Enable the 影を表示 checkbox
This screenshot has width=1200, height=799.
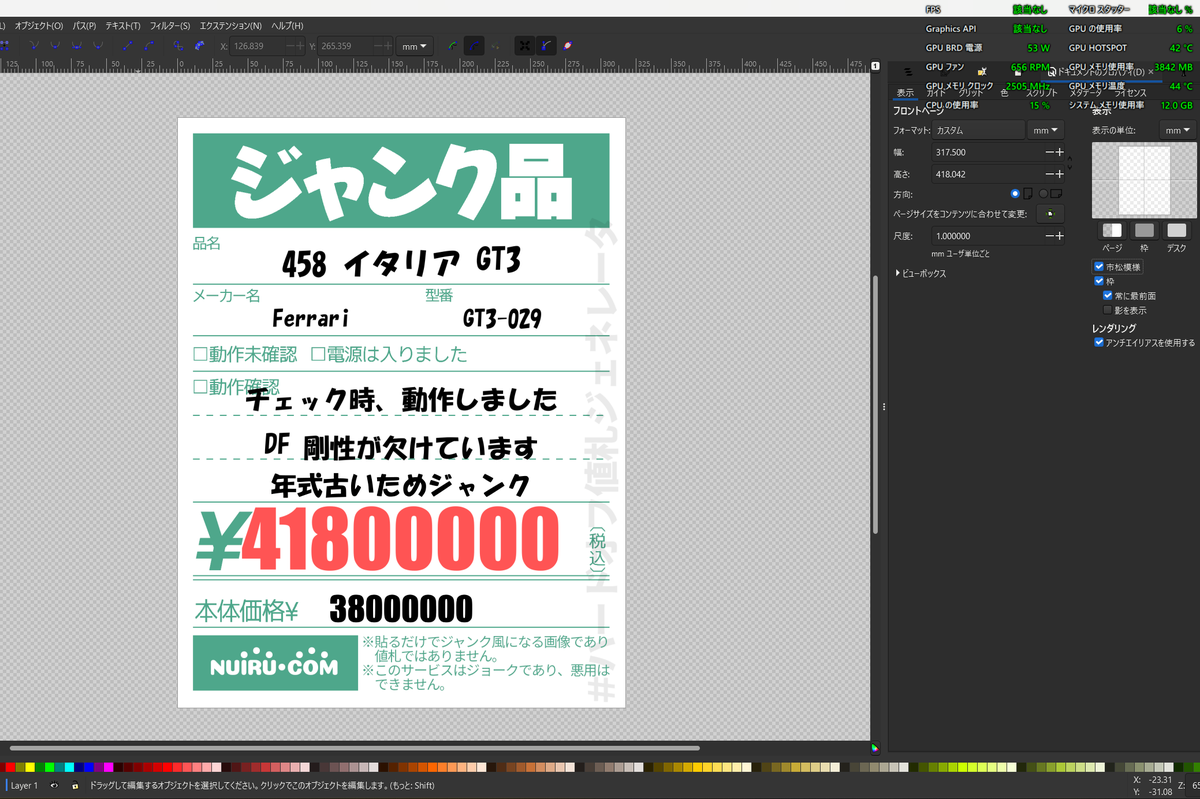point(1108,310)
